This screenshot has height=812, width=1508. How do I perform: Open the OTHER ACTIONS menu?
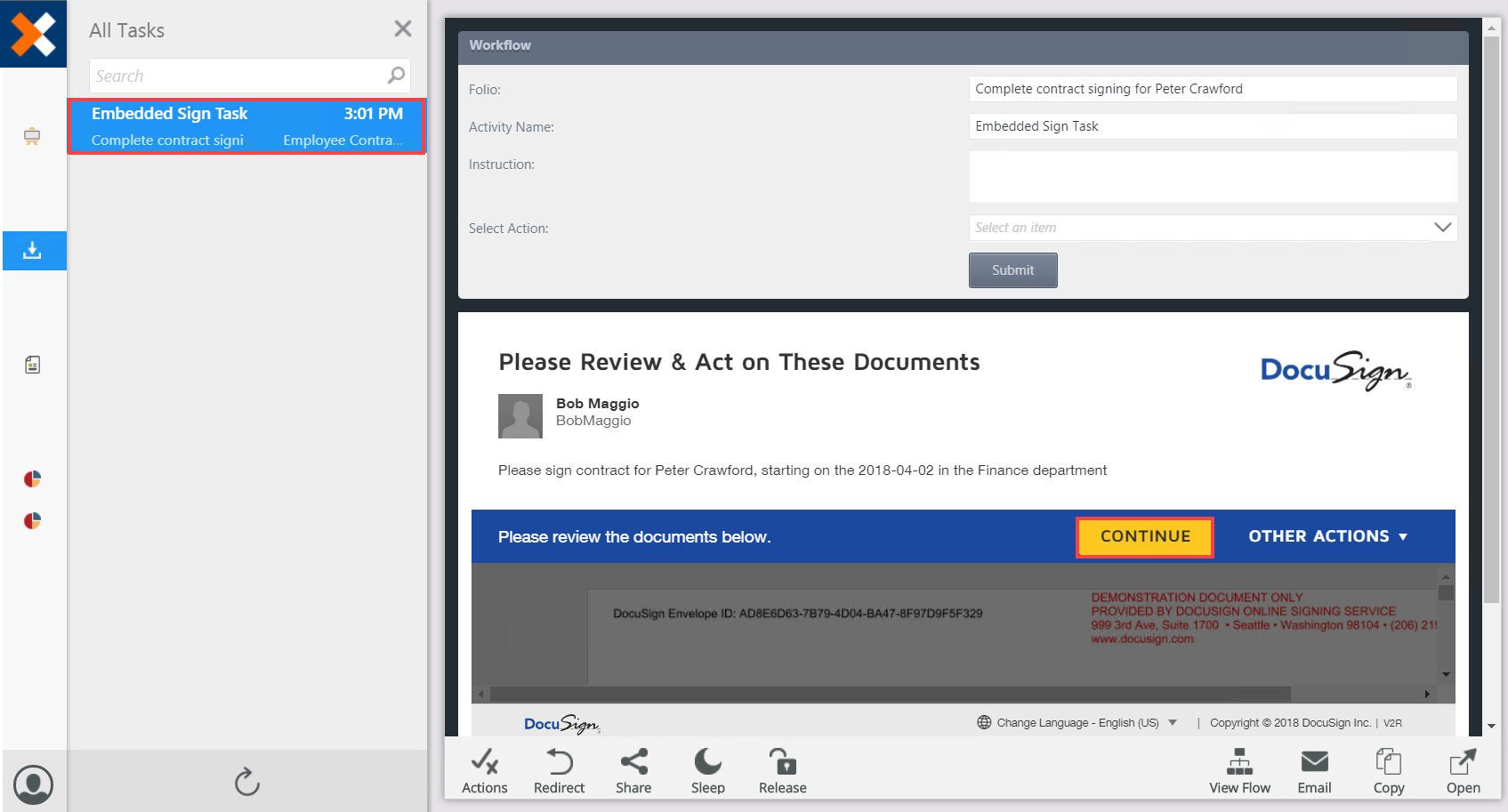click(x=1328, y=536)
